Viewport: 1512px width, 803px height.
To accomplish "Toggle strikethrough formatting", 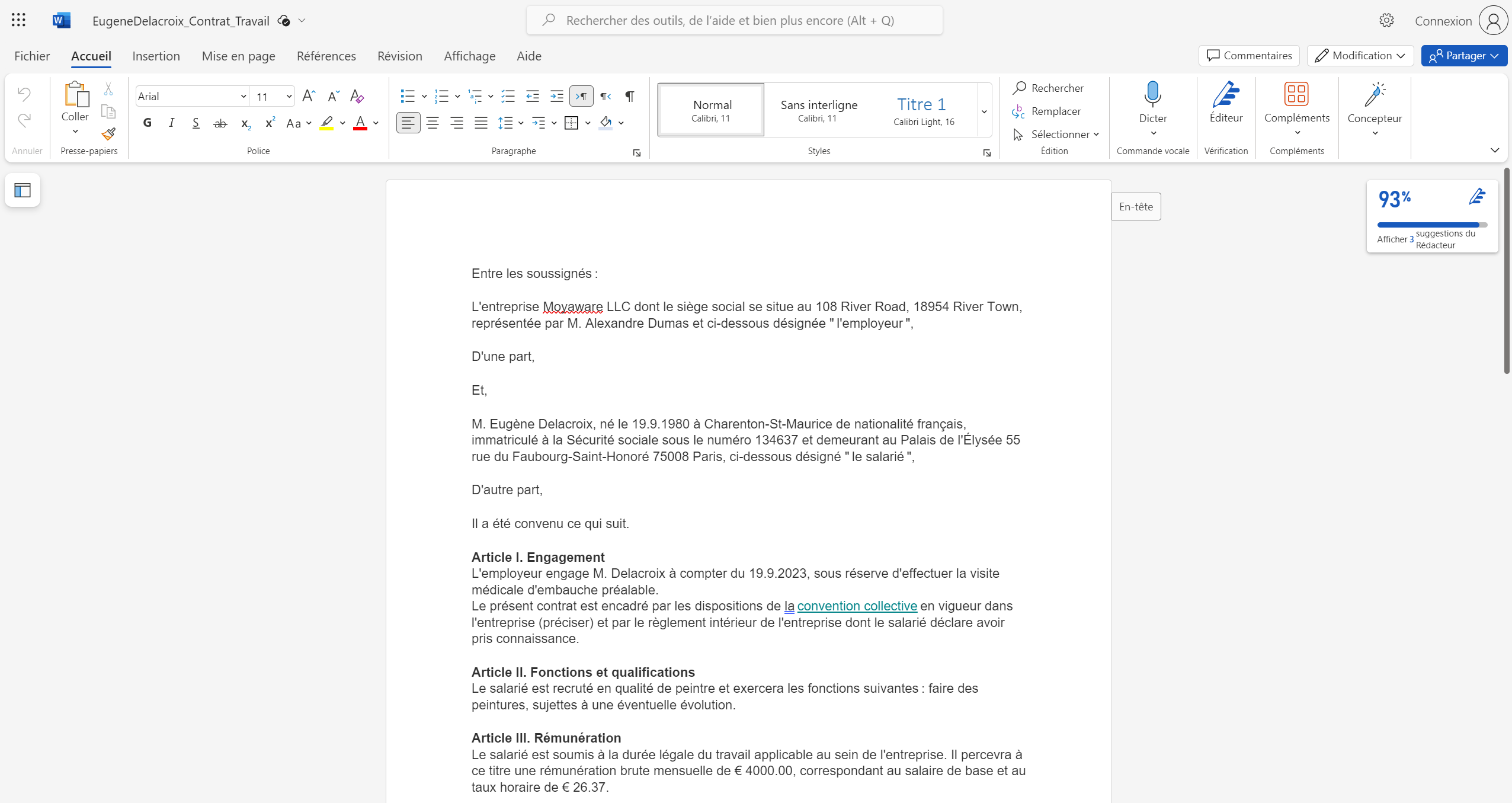I will [220, 123].
